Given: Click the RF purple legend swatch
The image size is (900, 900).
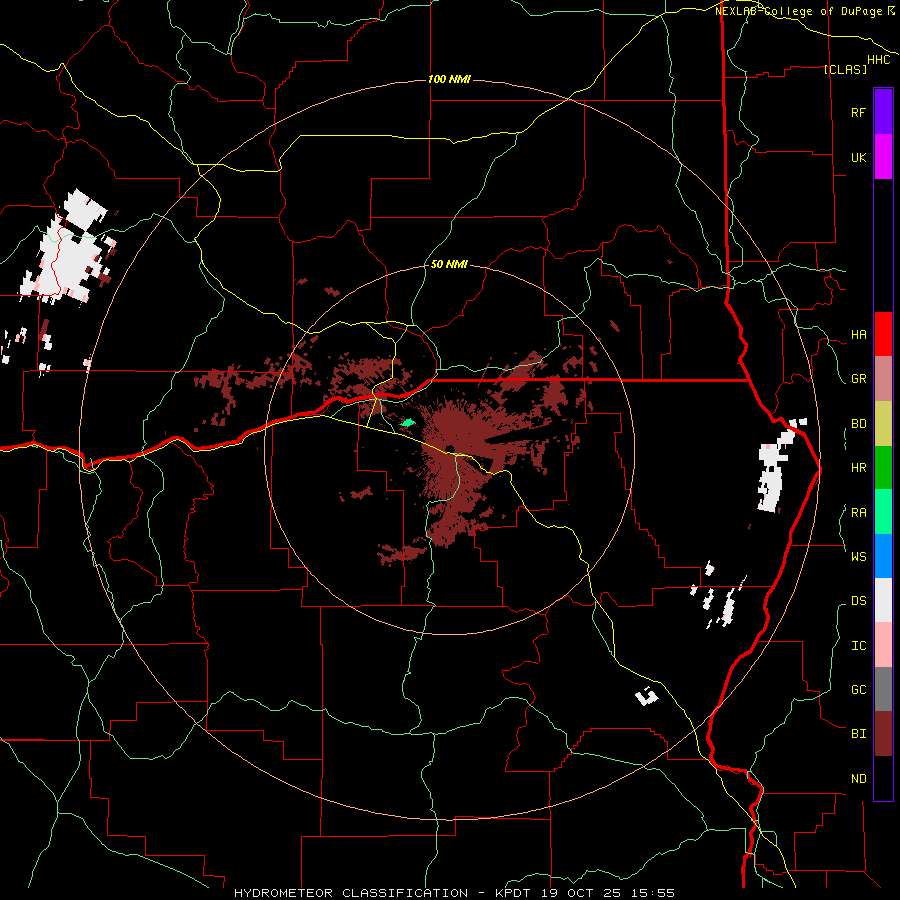Looking at the screenshot, I should point(883,112).
